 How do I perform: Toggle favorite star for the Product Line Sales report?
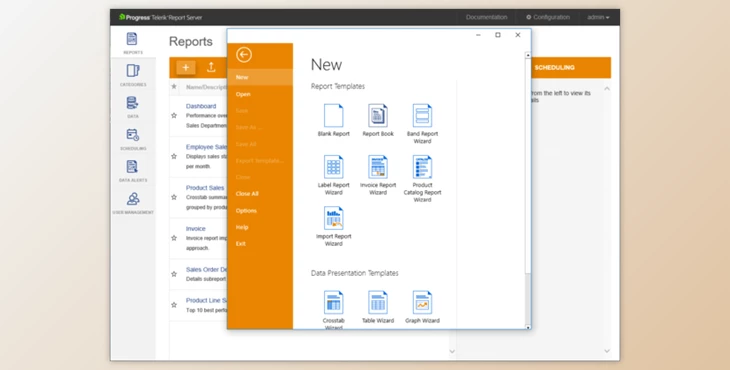[174, 305]
